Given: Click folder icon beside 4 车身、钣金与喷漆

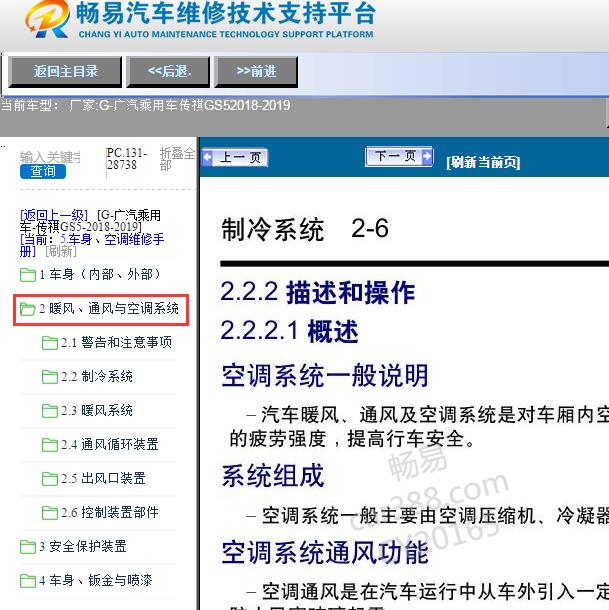Looking at the screenshot, I should [28, 580].
